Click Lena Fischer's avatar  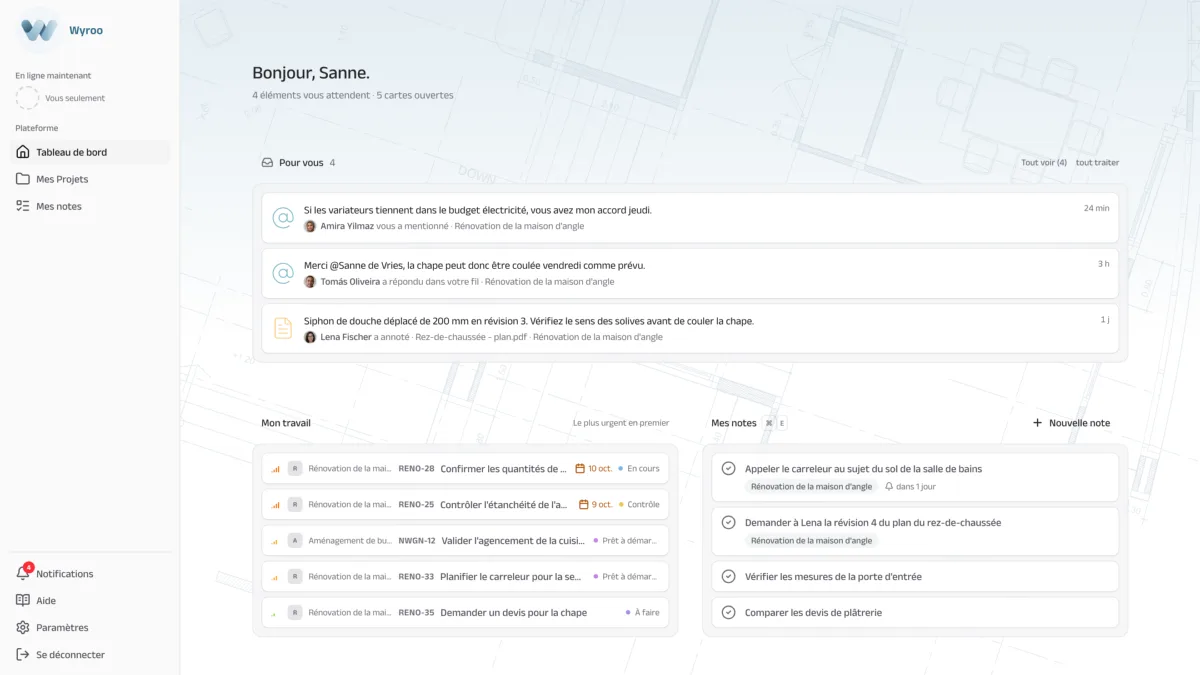pos(310,337)
